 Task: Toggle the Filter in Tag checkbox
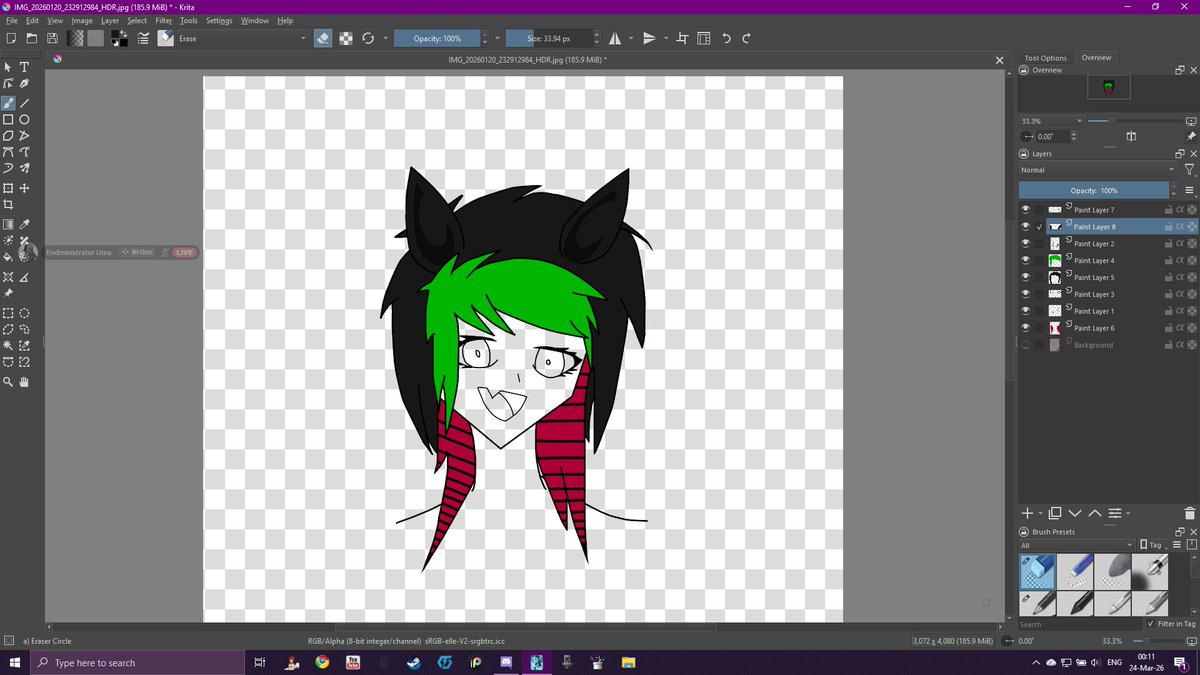pyautogui.click(x=1151, y=624)
